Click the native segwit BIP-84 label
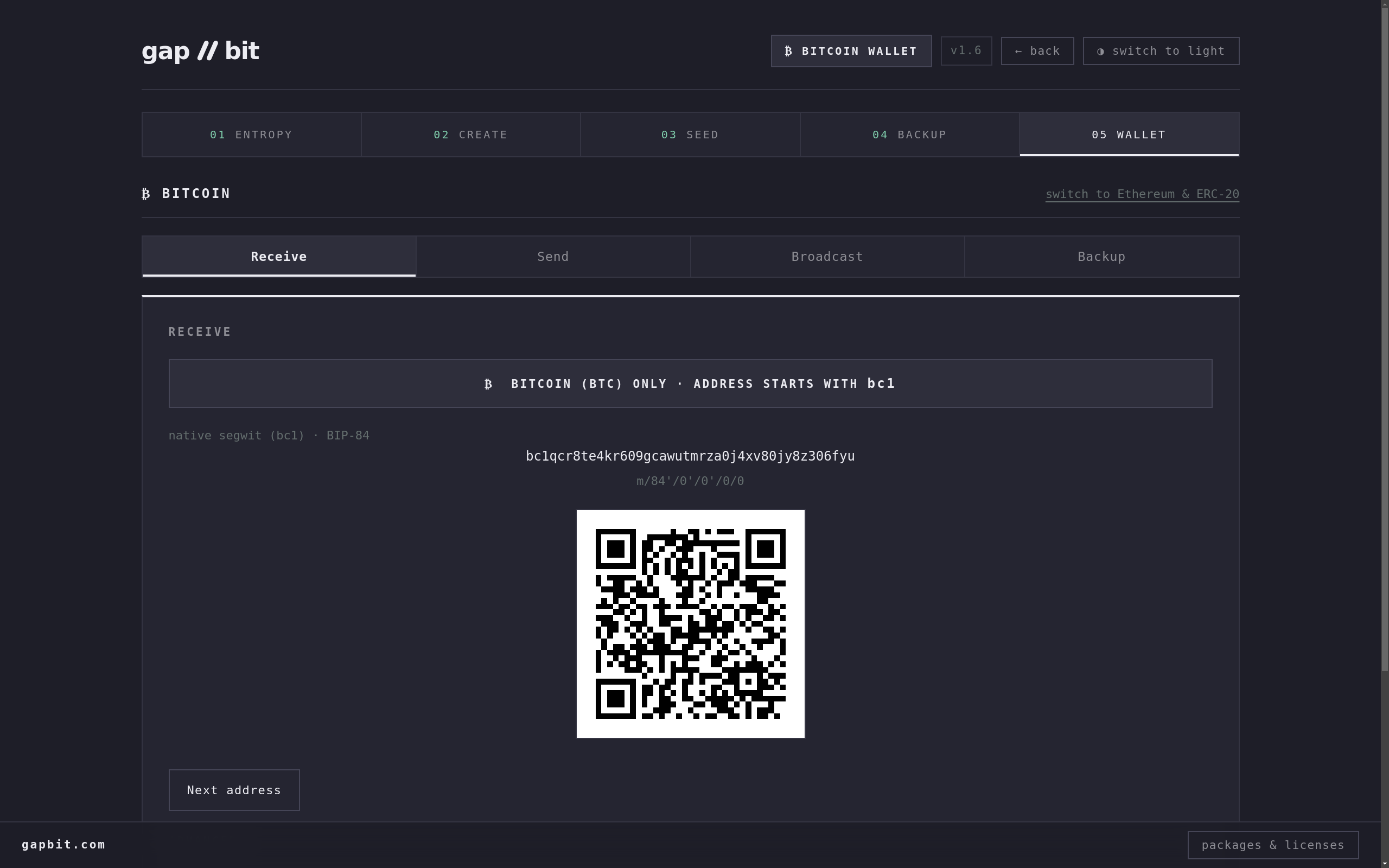This screenshot has width=1389, height=868. (269, 435)
